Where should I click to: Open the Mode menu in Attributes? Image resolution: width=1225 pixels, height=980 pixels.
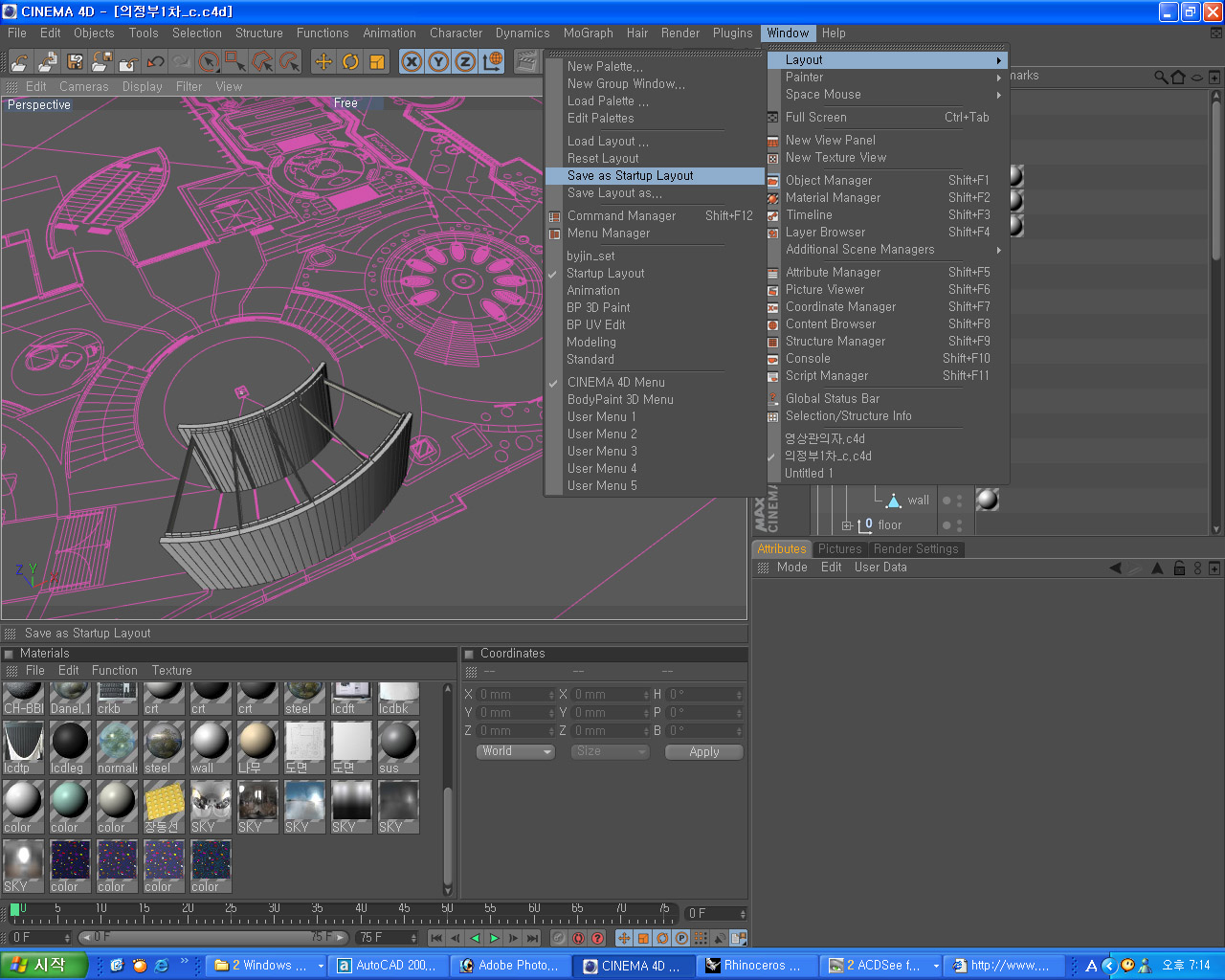[x=792, y=568]
